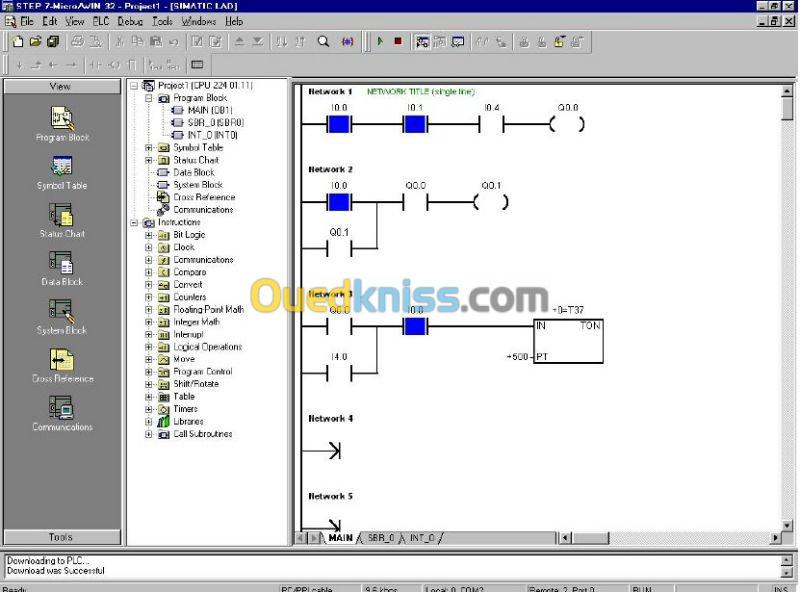Select I0.0 contact in Network 1

339,124
